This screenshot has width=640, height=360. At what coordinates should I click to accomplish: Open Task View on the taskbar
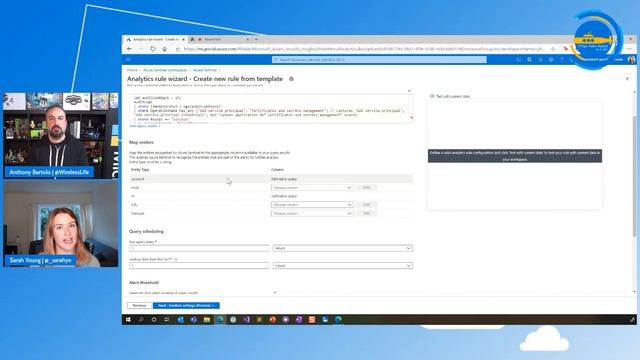(x=167, y=320)
